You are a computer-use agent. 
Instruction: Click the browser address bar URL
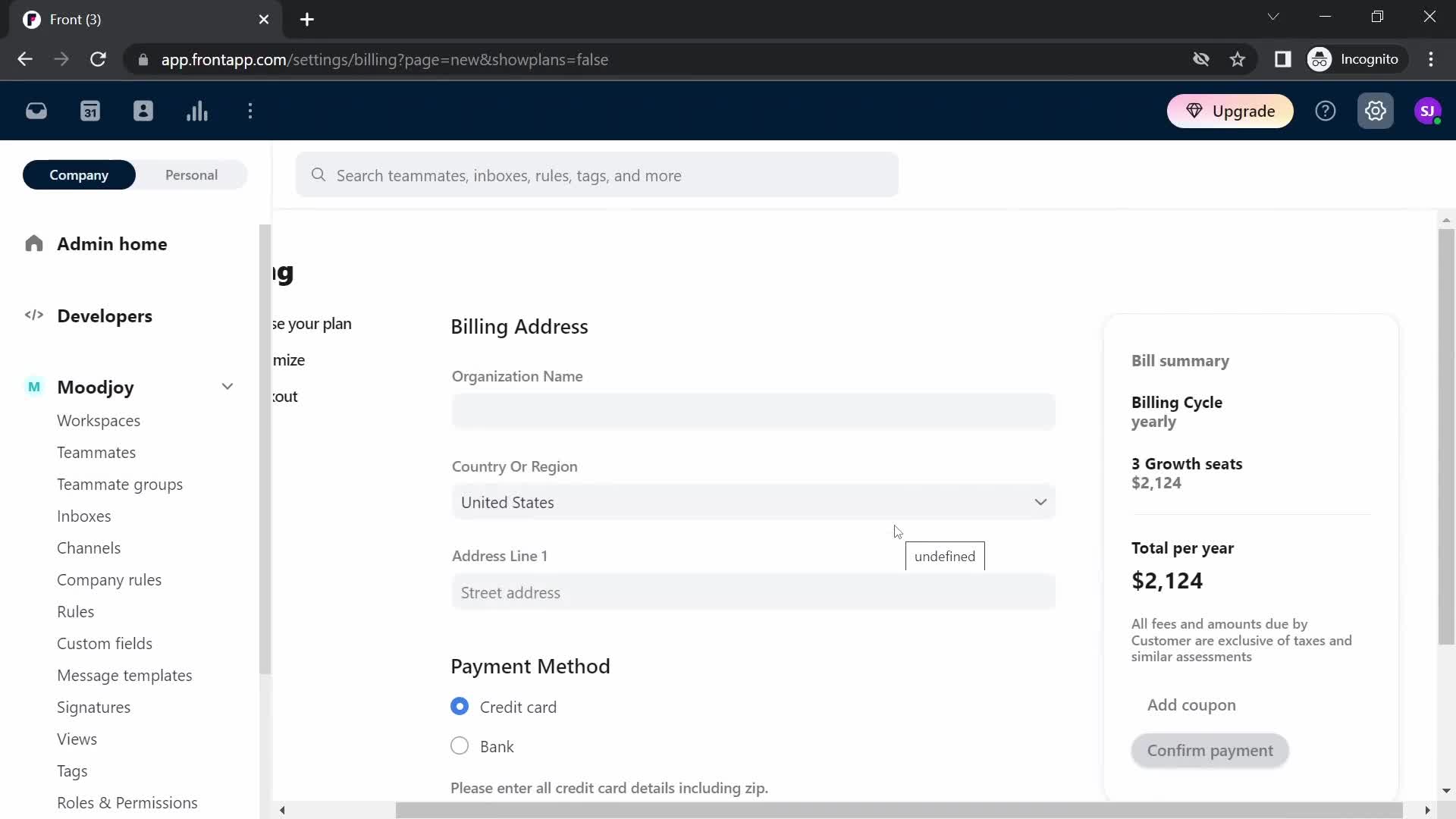click(x=384, y=59)
